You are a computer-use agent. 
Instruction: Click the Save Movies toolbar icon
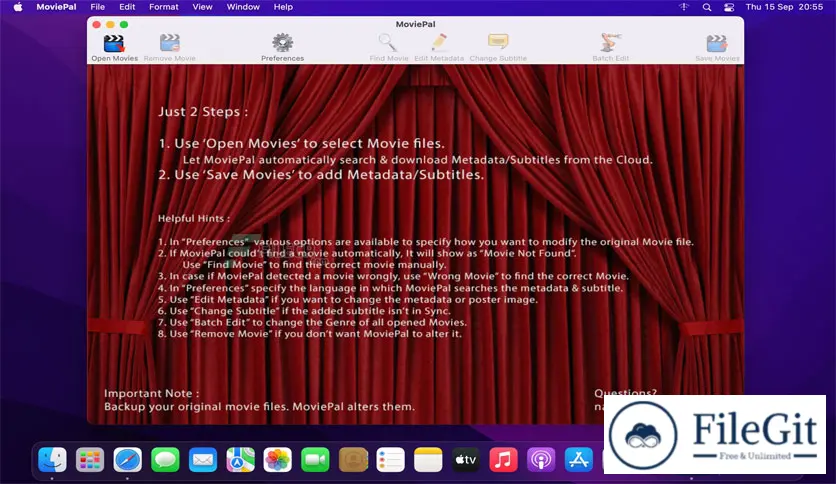(717, 43)
